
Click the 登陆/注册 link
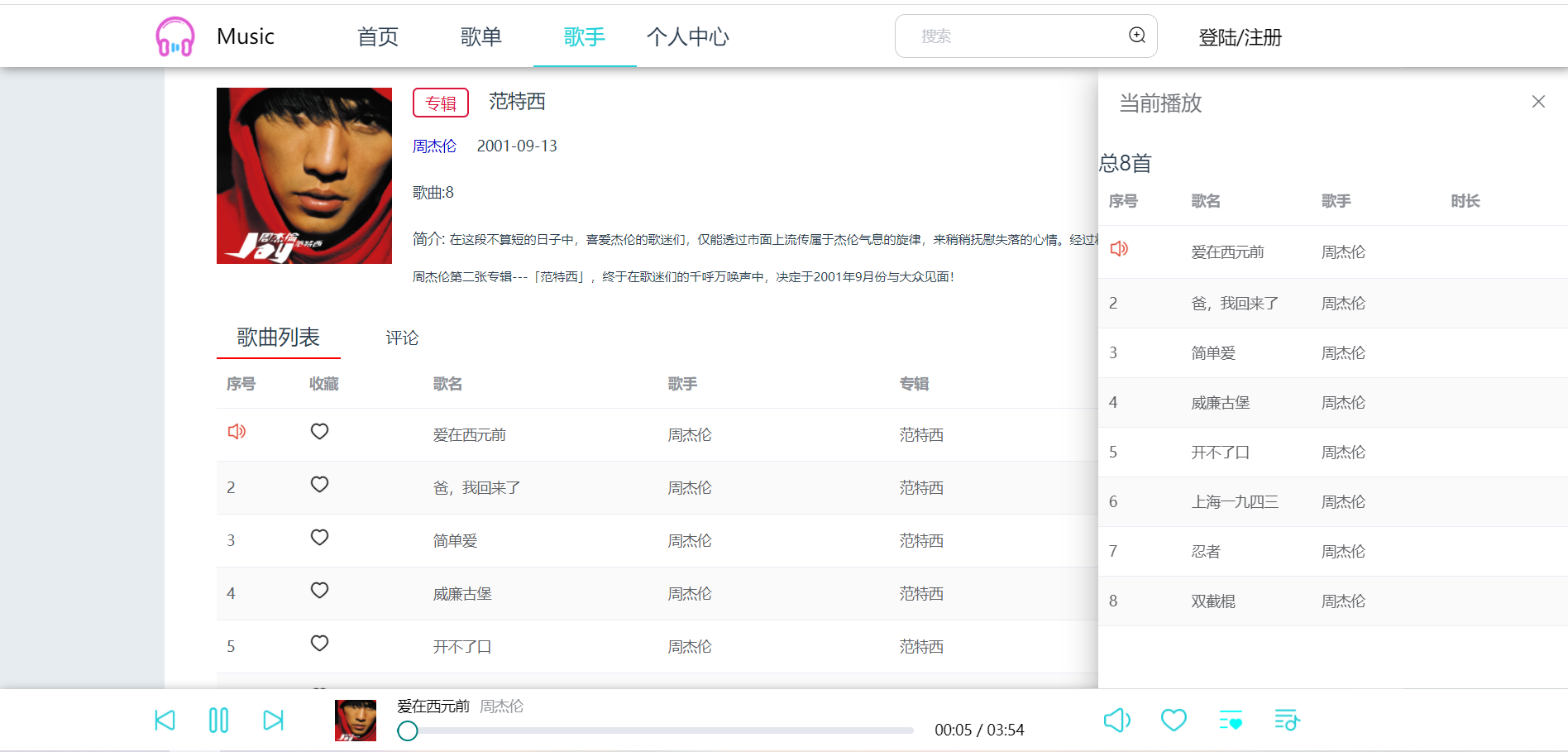point(1240,36)
